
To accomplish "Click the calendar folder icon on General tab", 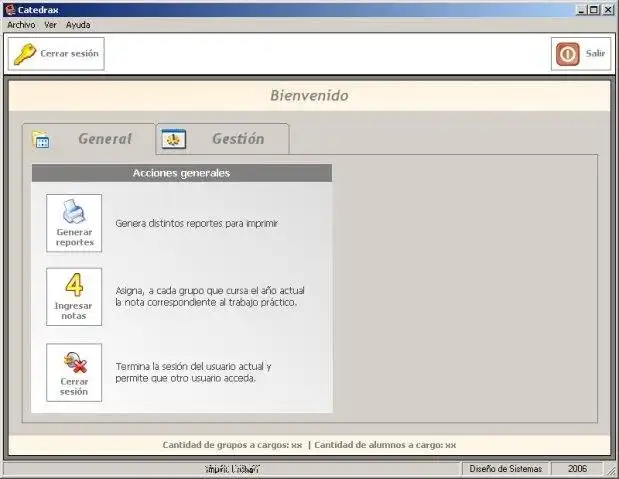I will (x=41, y=140).
